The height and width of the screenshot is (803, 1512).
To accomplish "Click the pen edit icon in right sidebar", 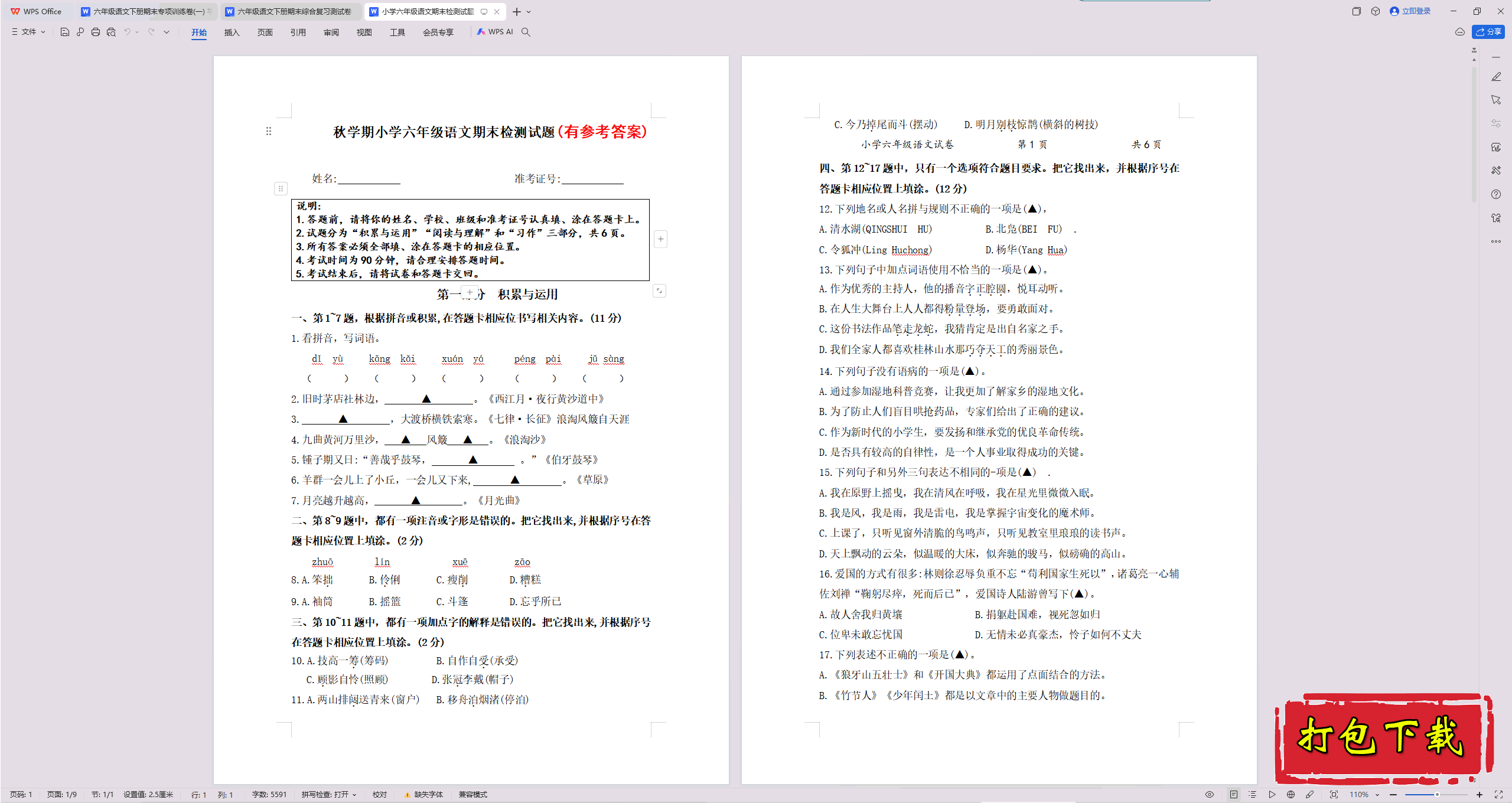I will tap(1496, 76).
